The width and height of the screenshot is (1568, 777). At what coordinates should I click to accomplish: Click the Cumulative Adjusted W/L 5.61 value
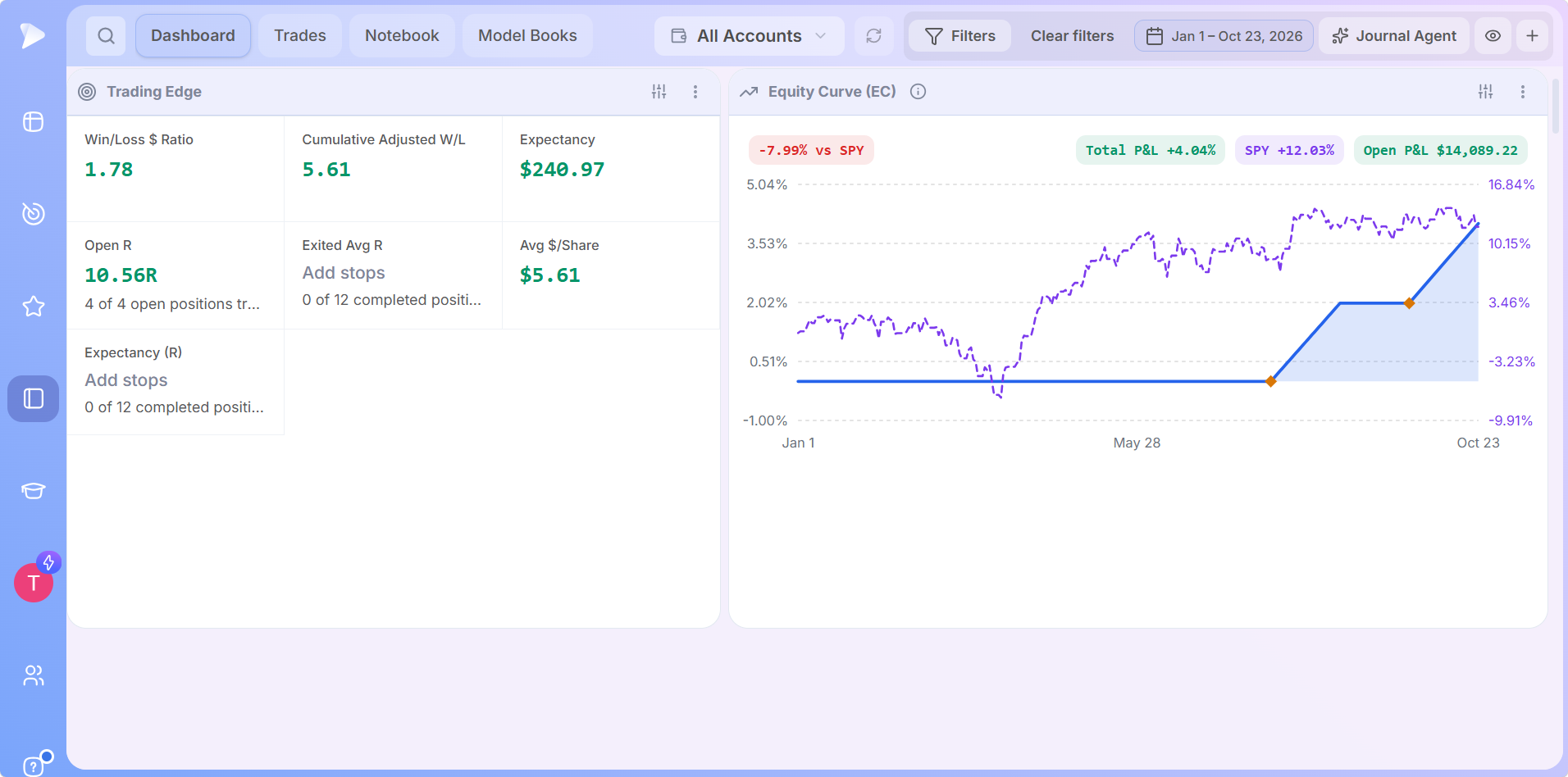(326, 170)
